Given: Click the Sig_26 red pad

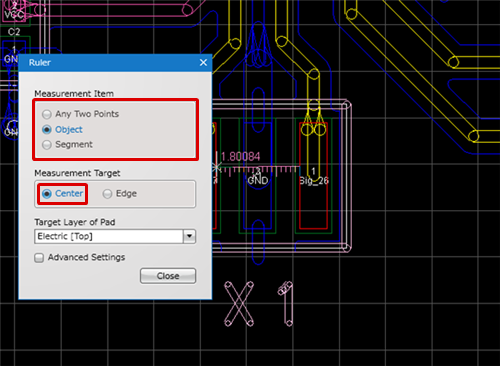Looking at the screenshot, I should click(313, 175).
